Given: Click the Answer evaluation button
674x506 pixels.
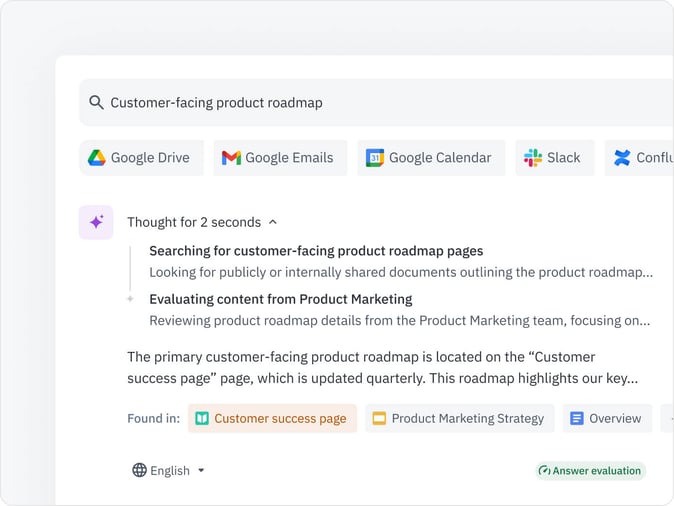Looking at the screenshot, I should coord(591,471).
